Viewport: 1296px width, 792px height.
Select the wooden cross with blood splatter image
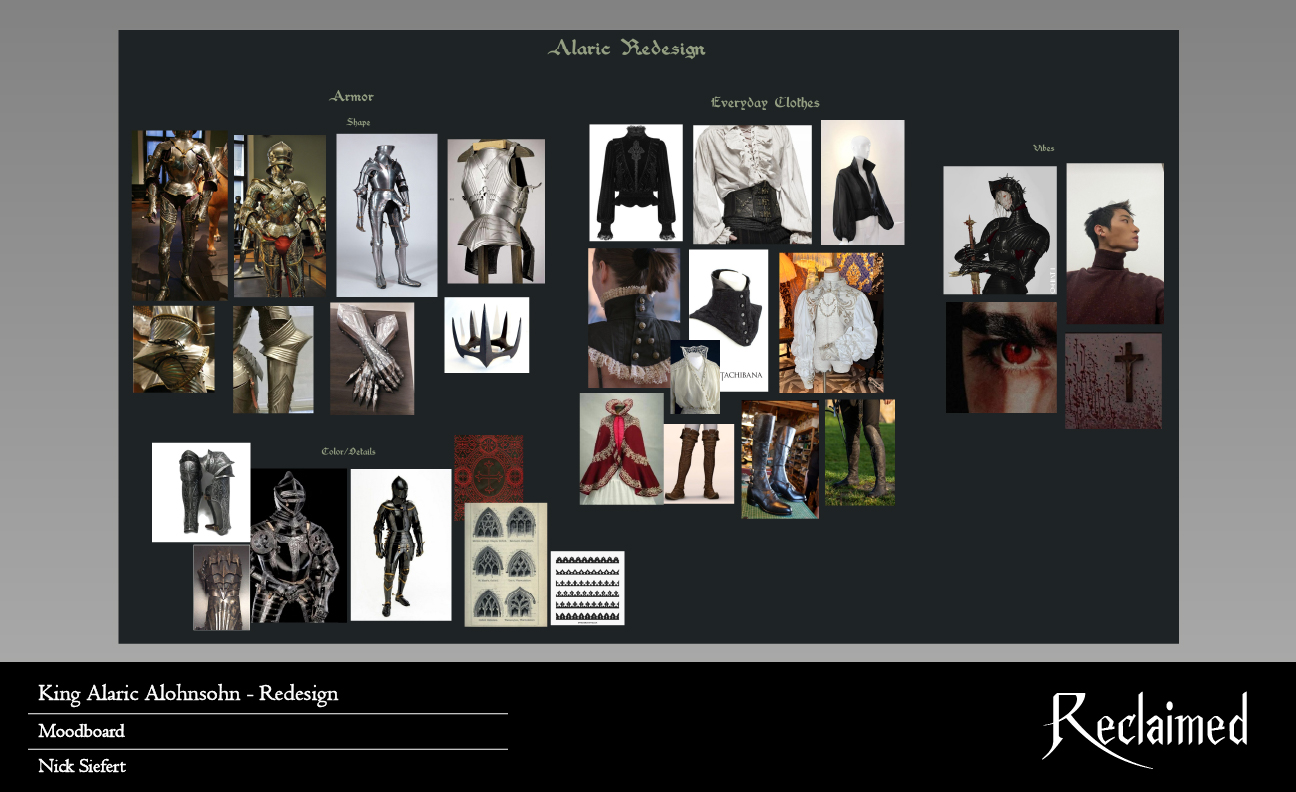1113,381
